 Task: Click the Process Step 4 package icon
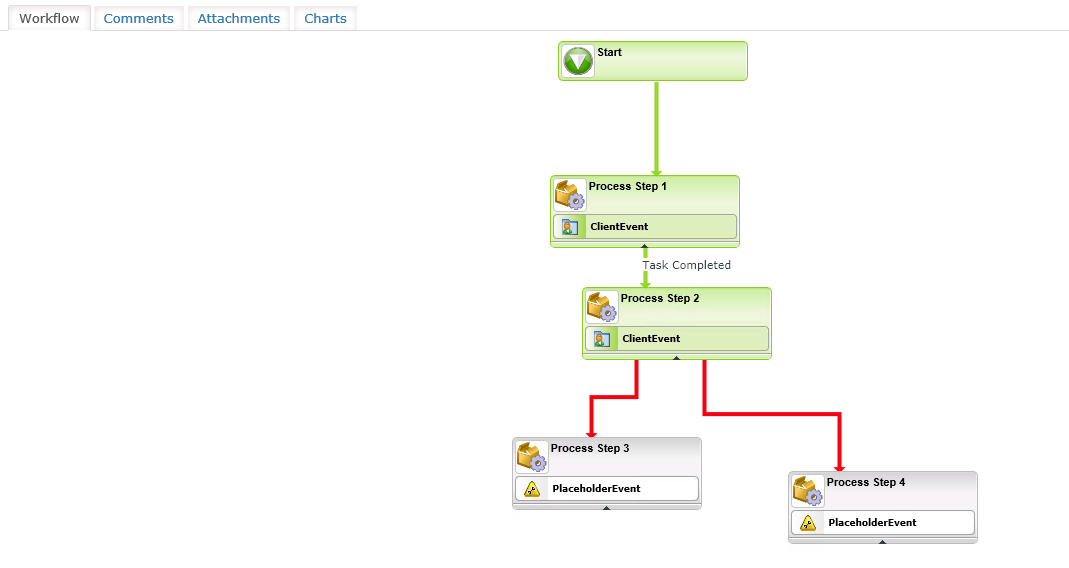tap(808, 490)
